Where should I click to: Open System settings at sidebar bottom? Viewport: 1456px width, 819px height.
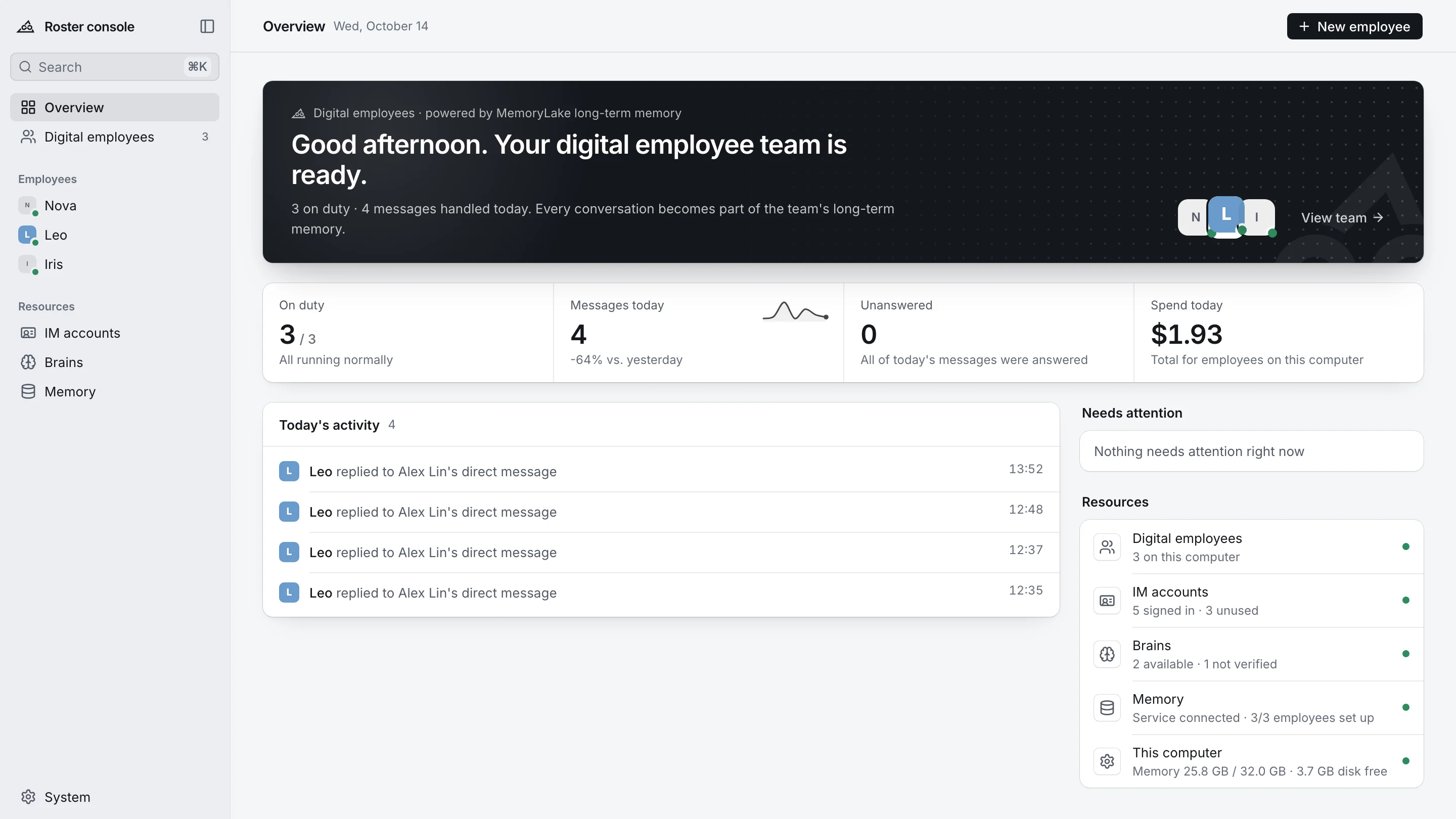[x=114, y=797]
